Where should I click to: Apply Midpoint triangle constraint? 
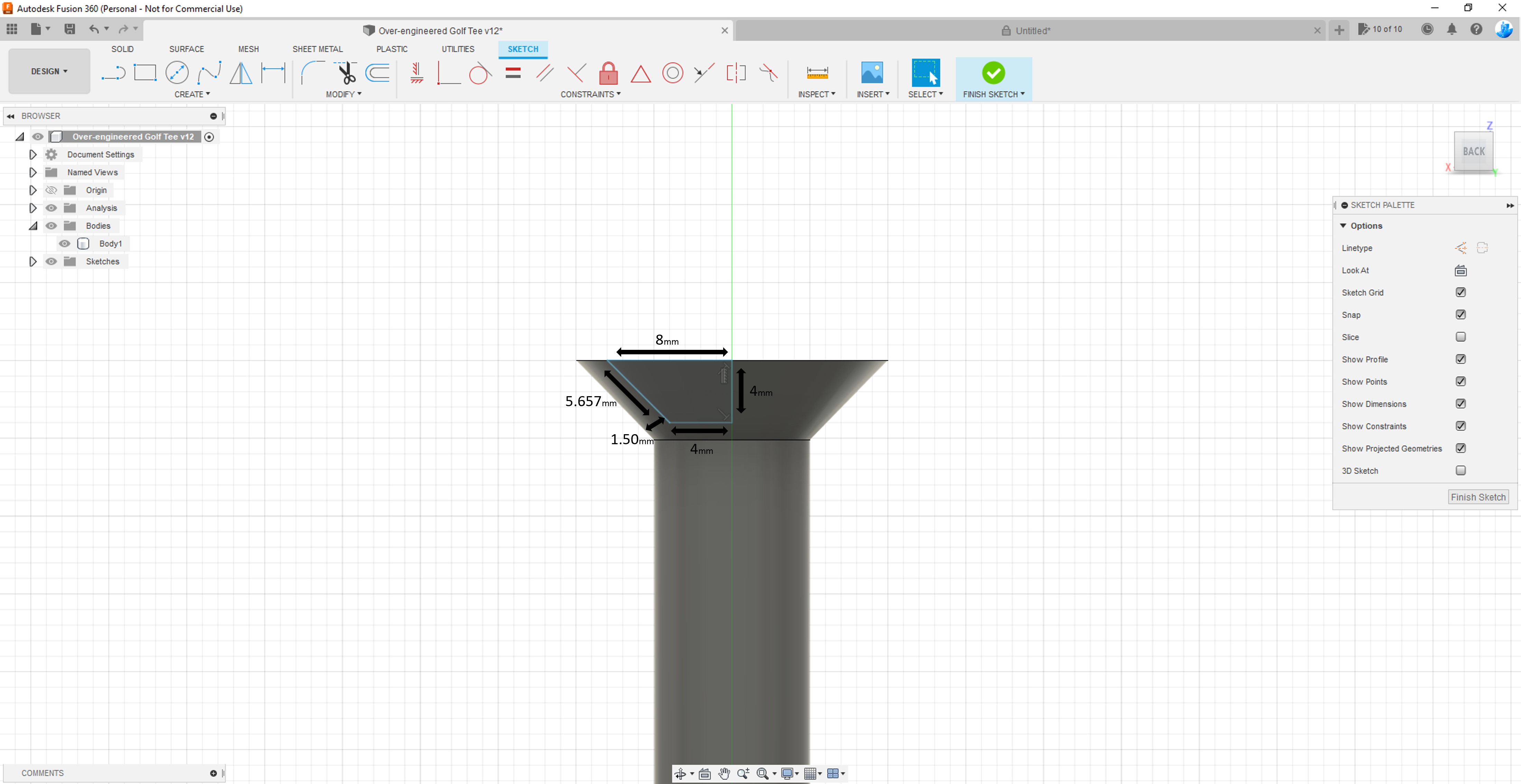pyautogui.click(x=640, y=73)
